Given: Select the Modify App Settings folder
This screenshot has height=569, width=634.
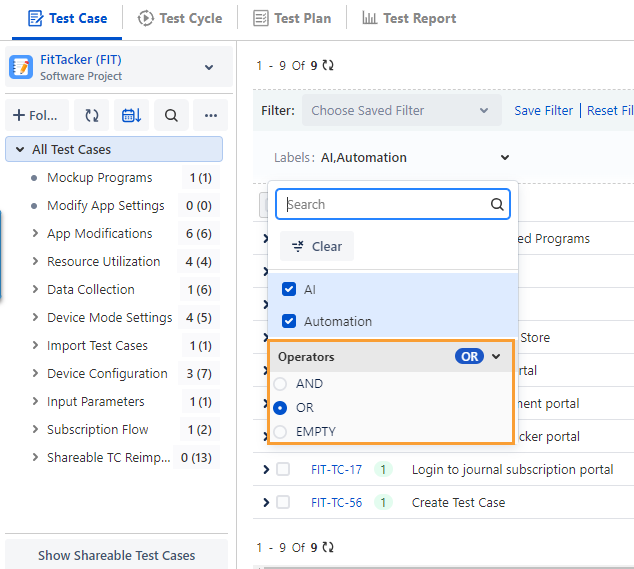Looking at the screenshot, I should tap(106, 205).
